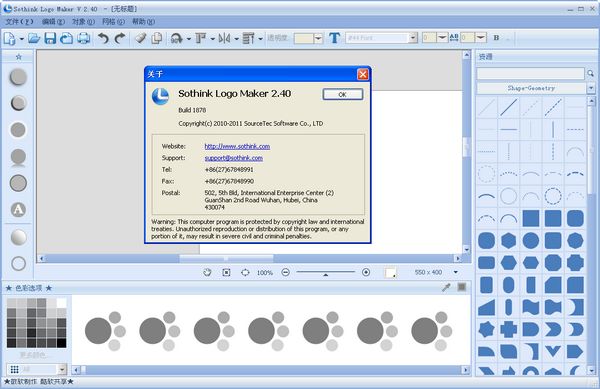Click the Print icon in toolbar
The width and height of the screenshot is (600, 389).
pos(83,38)
